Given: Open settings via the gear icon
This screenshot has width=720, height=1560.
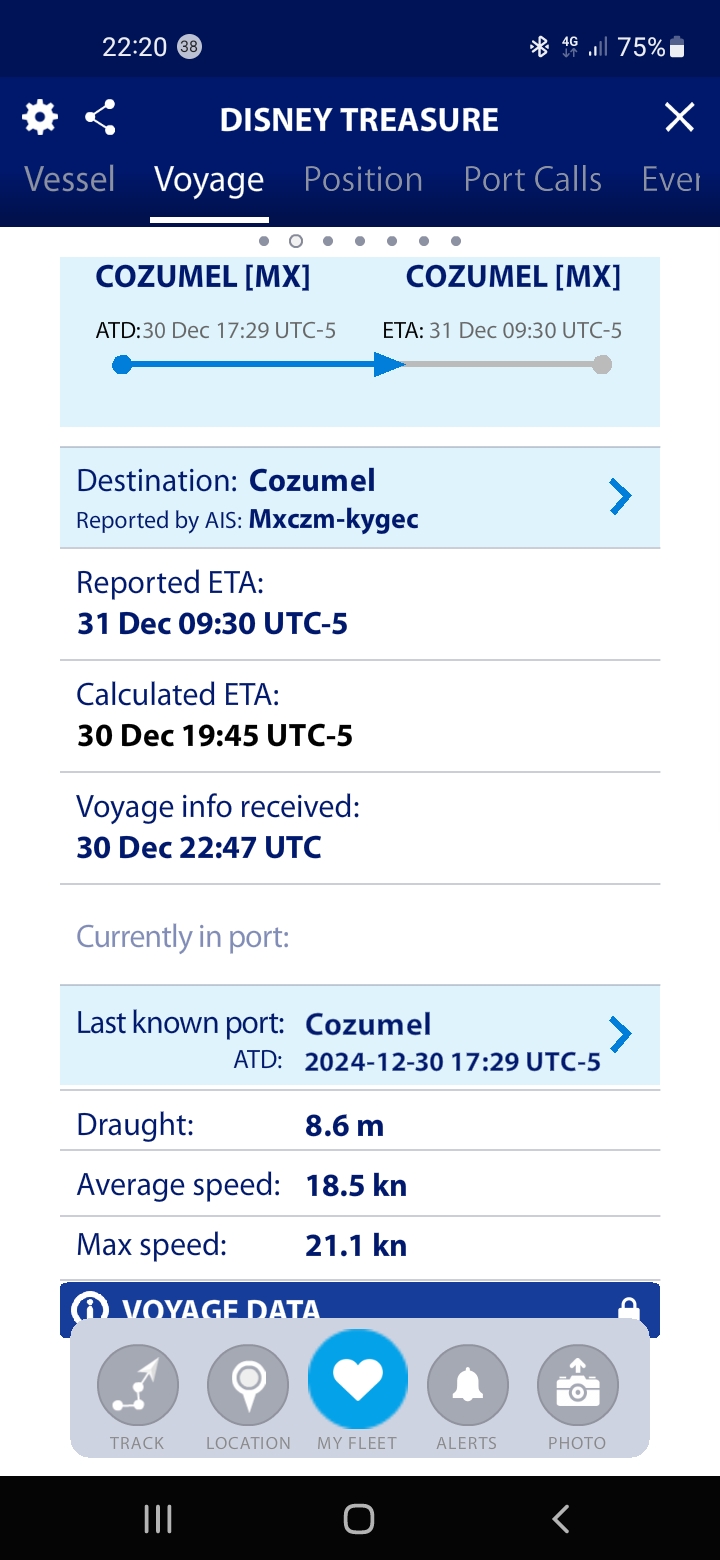Looking at the screenshot, I should point(40,118).
